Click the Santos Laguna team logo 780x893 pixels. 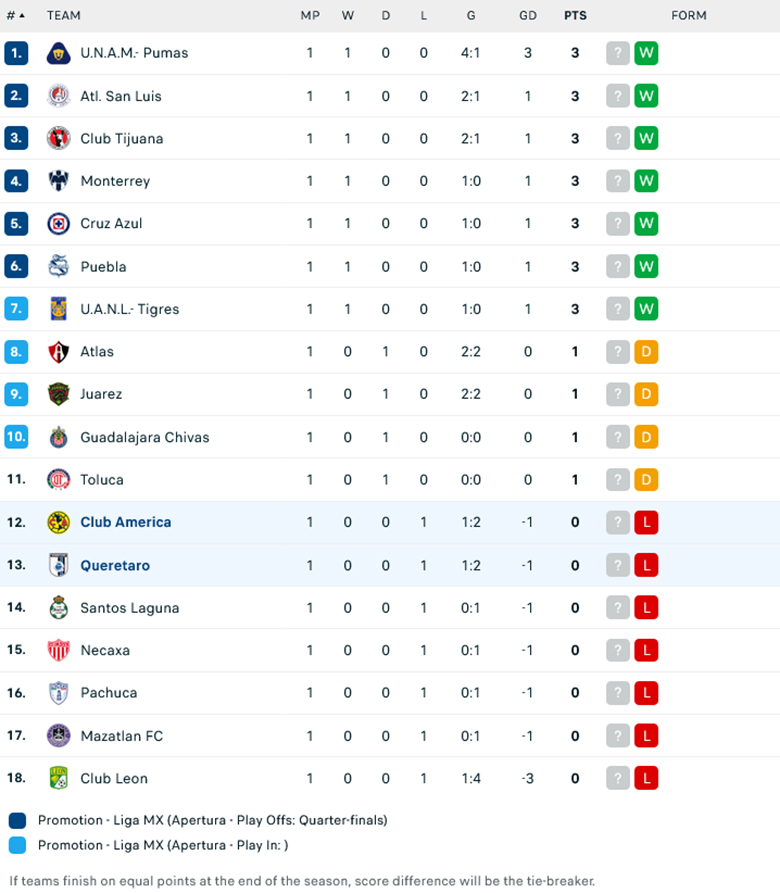pyautogui.click(x=58, y=607)
